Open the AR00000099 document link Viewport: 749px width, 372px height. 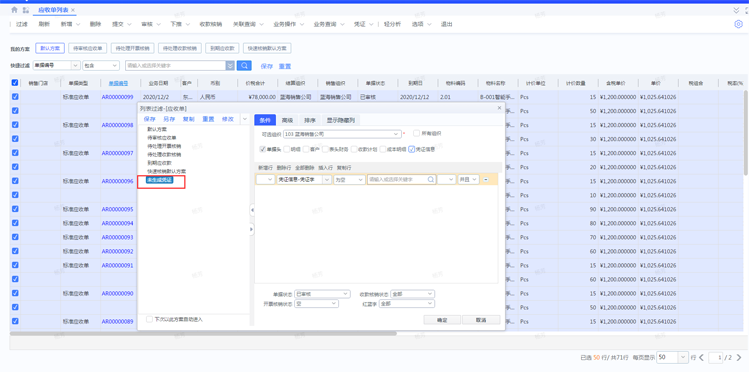(x=118, y=97)
